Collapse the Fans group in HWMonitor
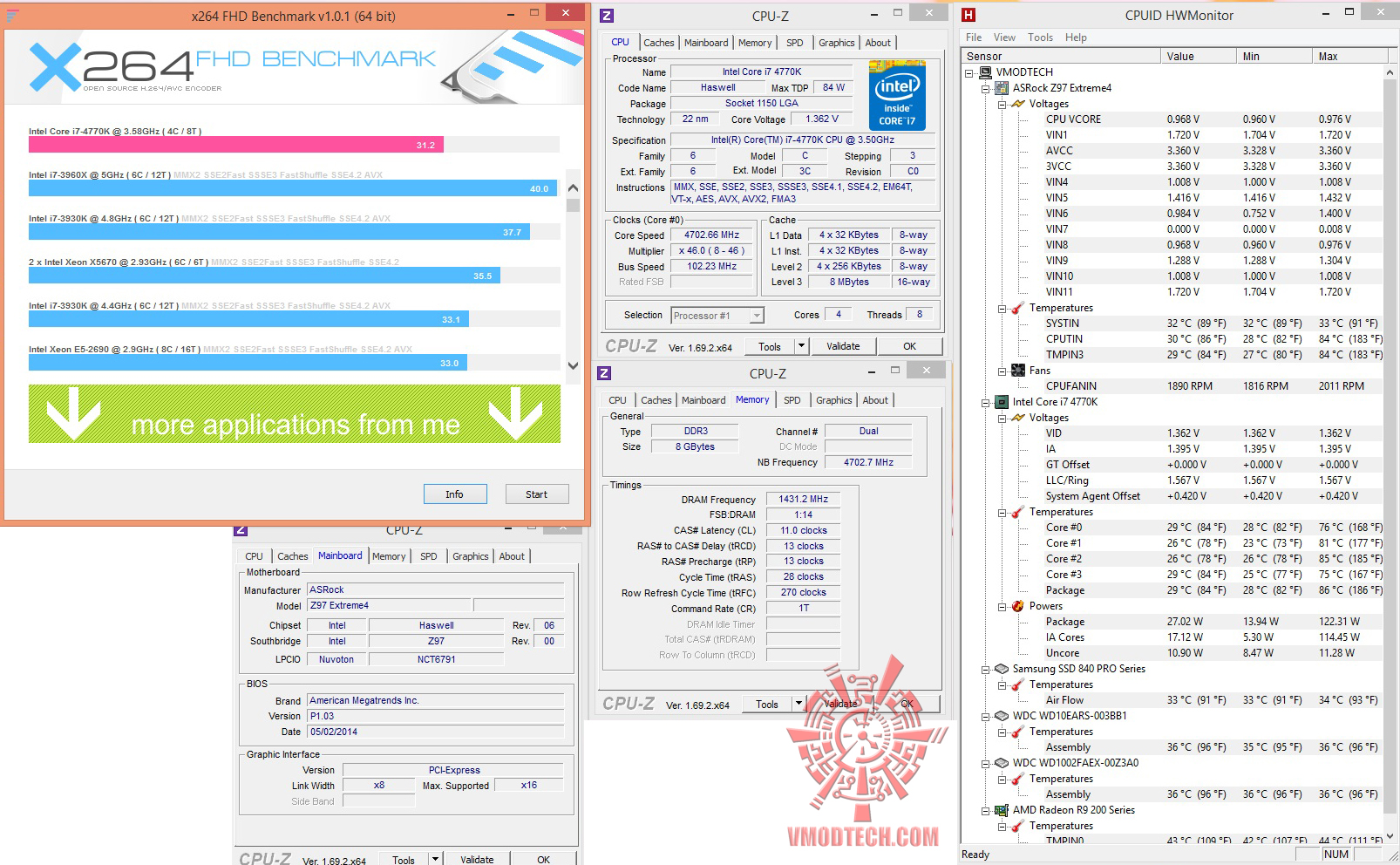 tap(1002, 371)
